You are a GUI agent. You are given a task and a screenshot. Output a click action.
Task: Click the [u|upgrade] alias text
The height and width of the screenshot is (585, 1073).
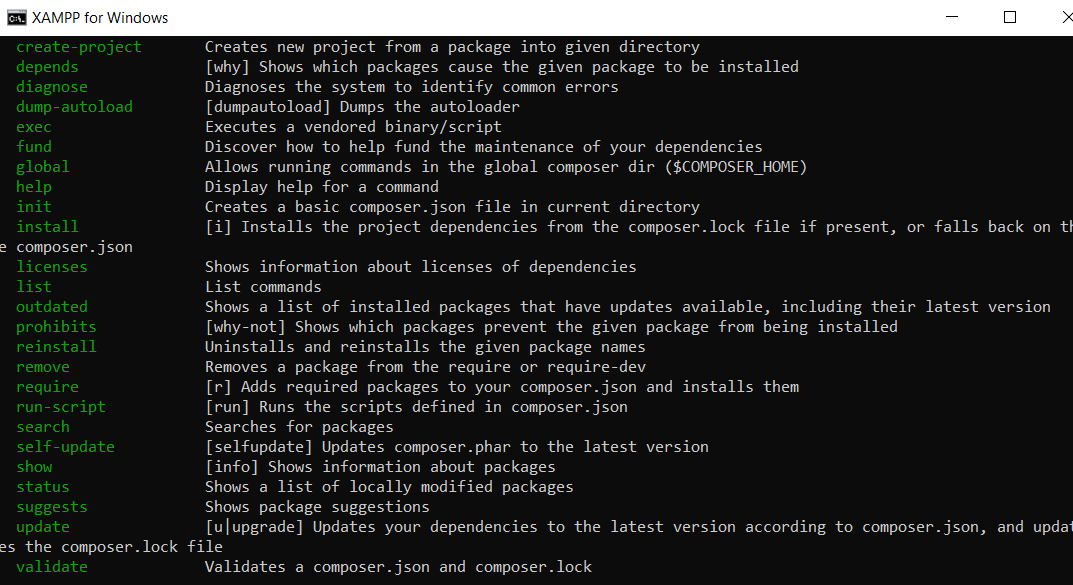(254, 527)
